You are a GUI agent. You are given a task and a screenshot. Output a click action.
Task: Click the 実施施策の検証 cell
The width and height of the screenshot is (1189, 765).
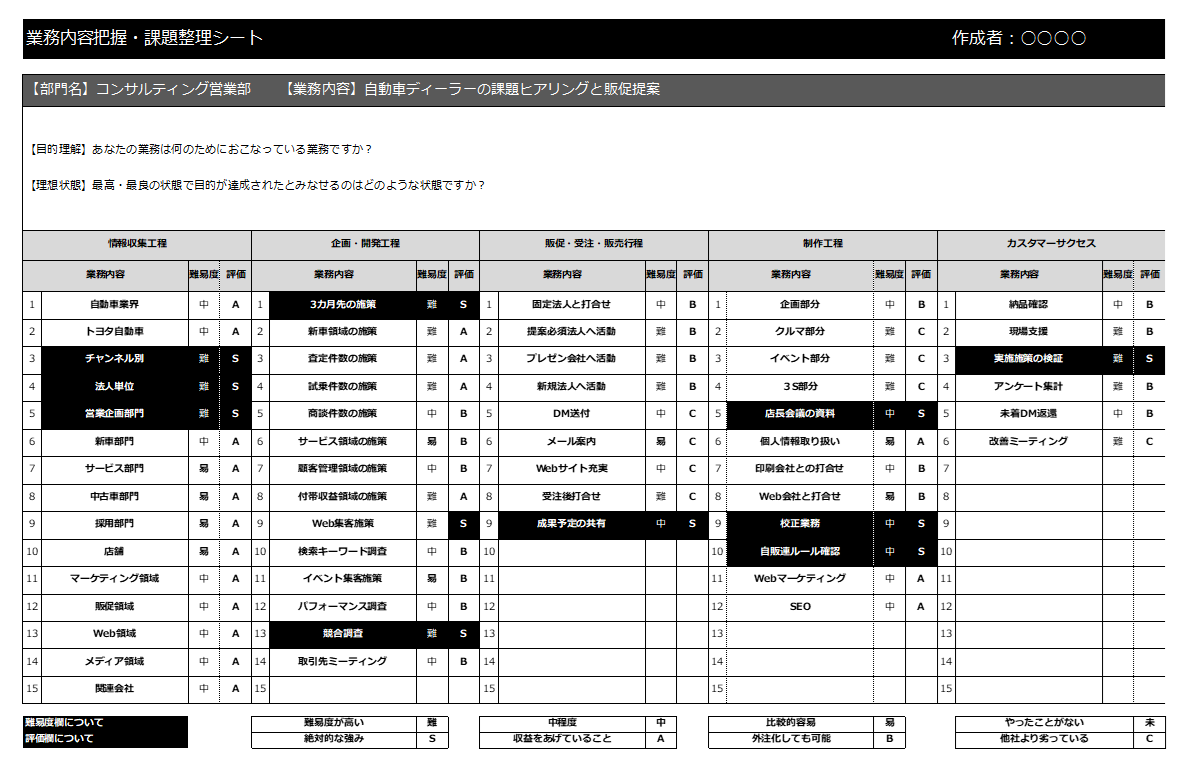(x=1028, y=358)
